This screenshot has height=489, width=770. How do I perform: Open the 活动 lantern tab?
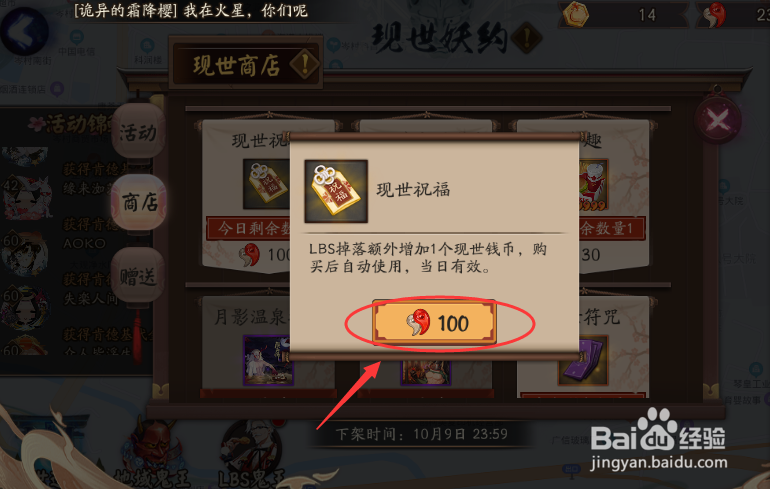tap(138, 133)
